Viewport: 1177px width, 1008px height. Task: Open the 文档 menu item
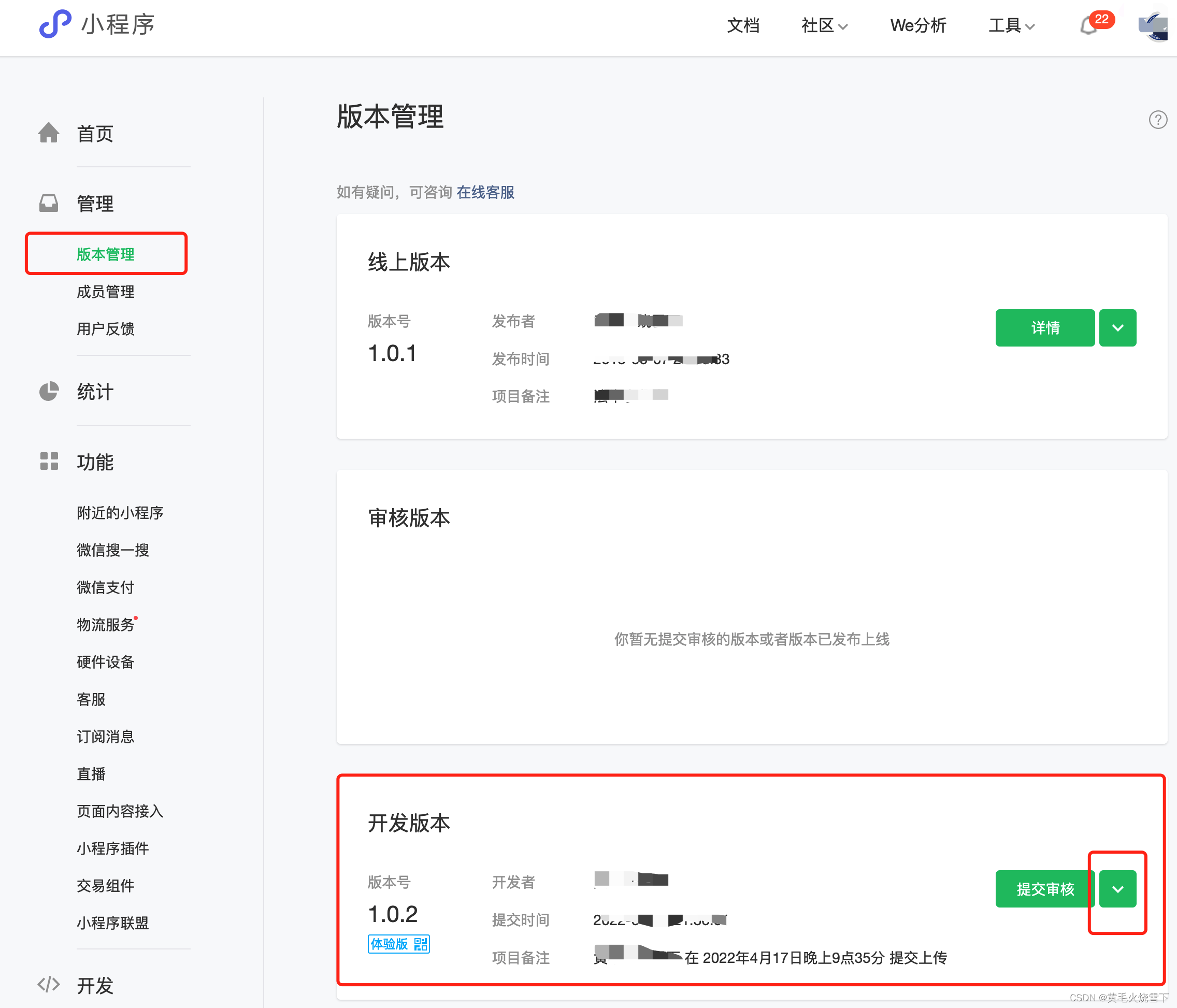click(x=743, y=26)
